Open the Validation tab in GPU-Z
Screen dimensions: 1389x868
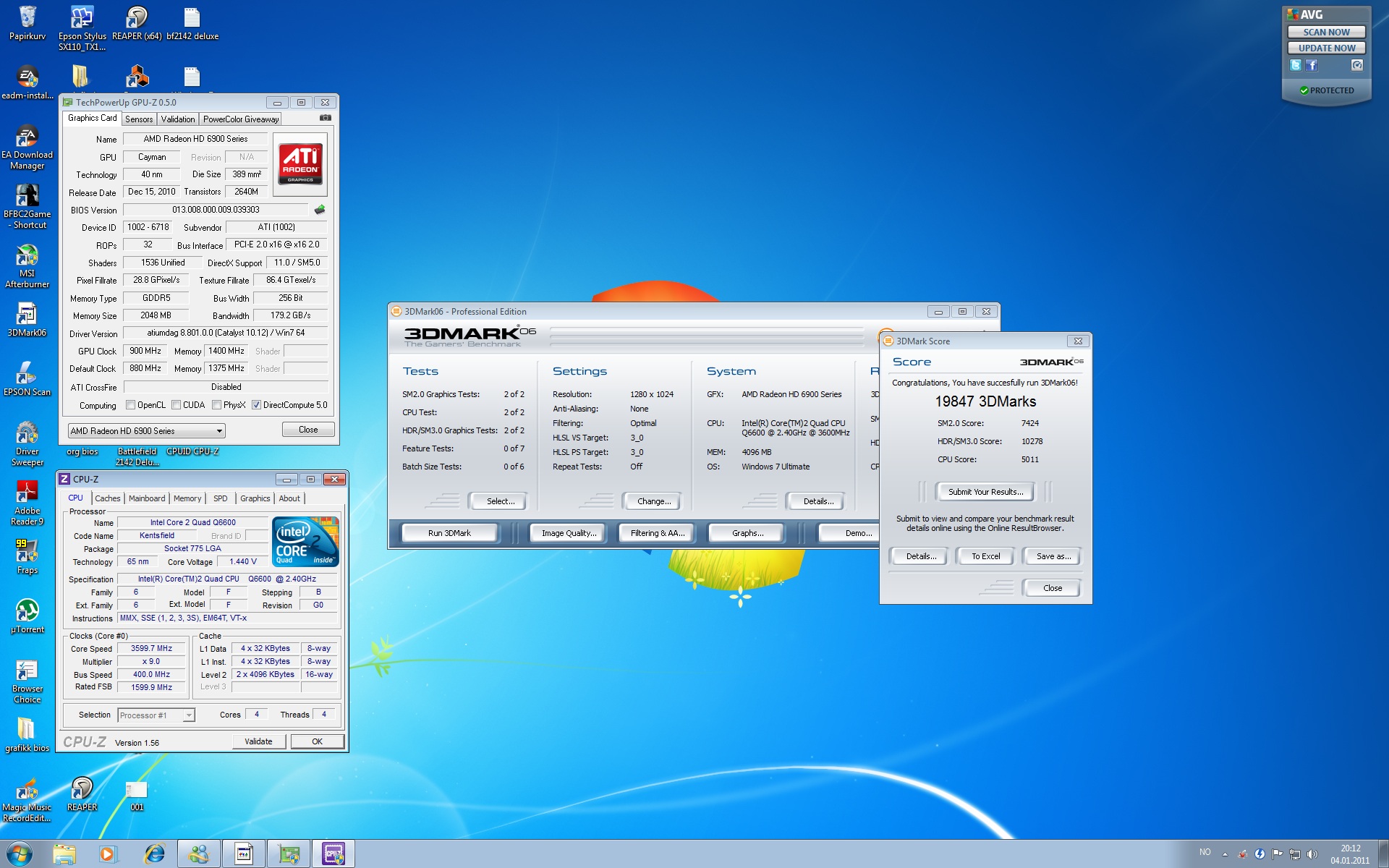(x=178, y=119)
